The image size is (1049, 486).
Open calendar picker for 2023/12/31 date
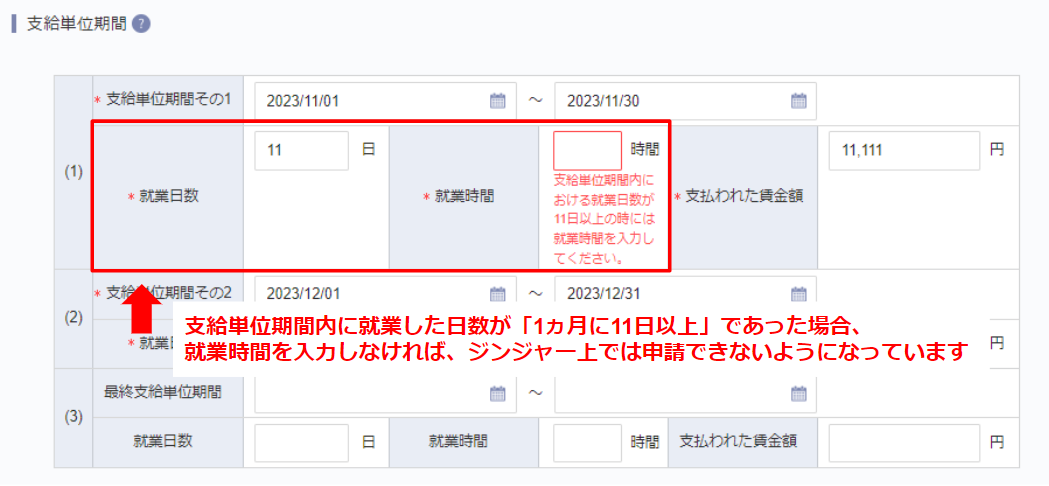point(798,293)
